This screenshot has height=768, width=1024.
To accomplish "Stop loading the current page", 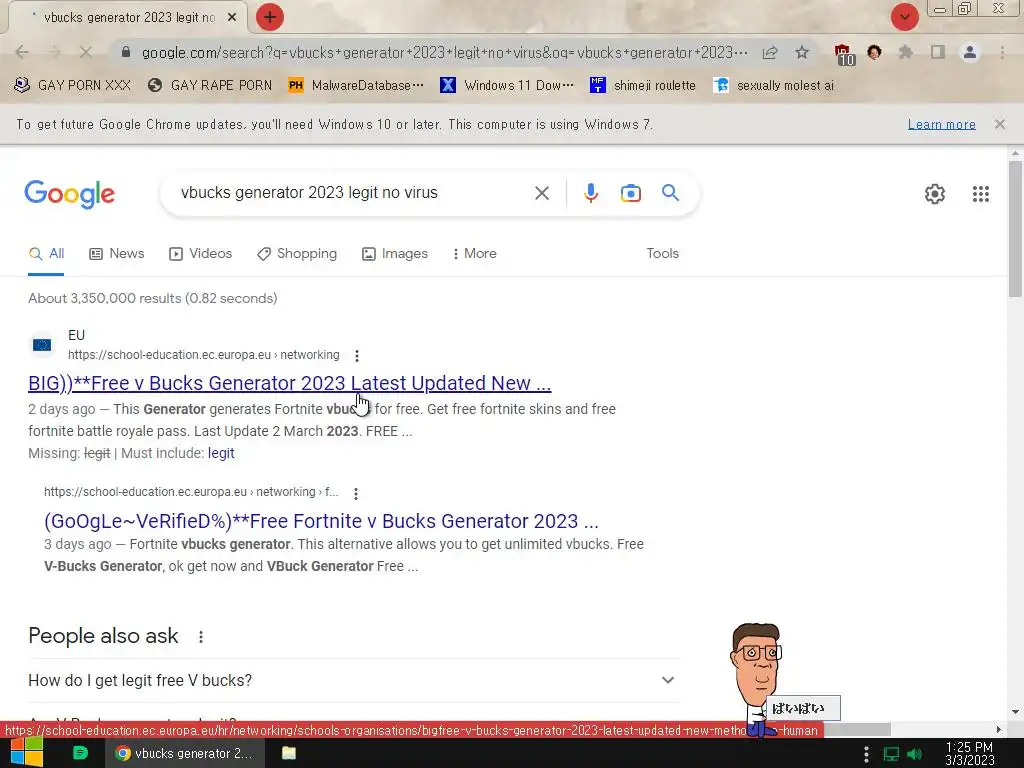I will coord(86,52).
